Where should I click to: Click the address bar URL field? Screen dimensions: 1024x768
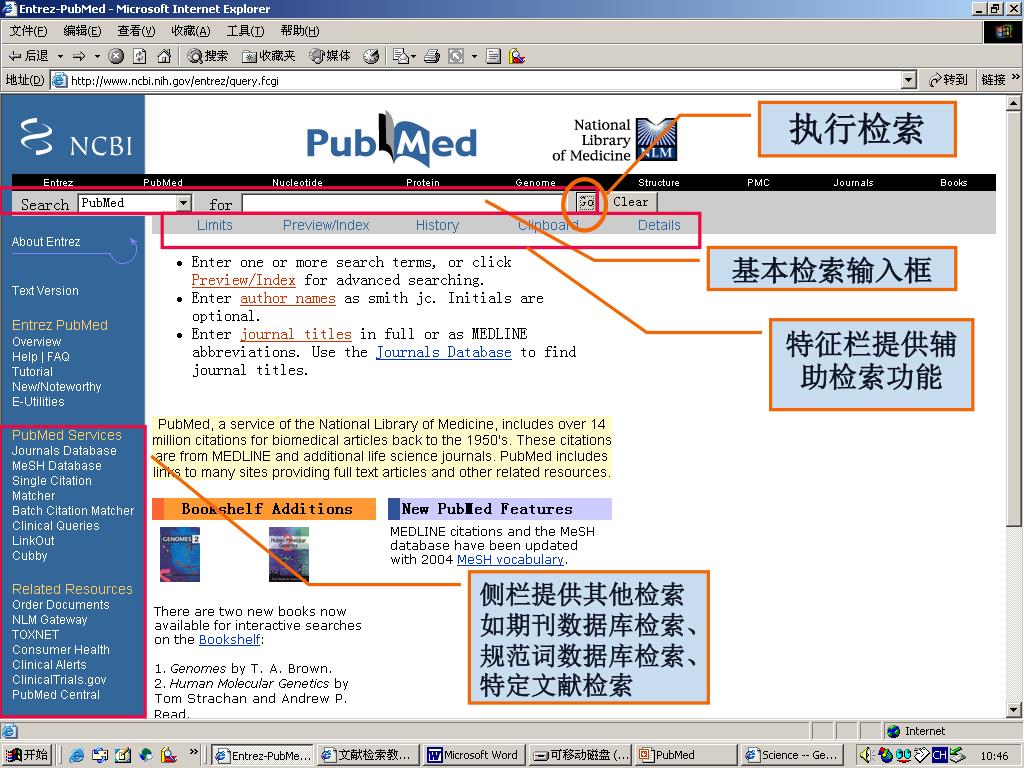point(483,80)
